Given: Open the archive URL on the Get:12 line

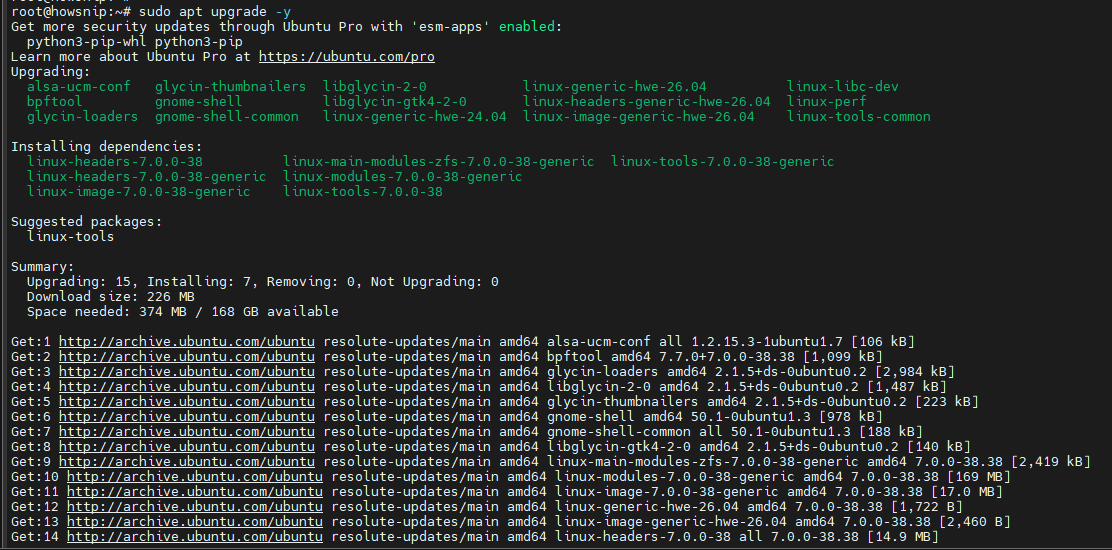Looking at the screenshot, I should point(195,506).
